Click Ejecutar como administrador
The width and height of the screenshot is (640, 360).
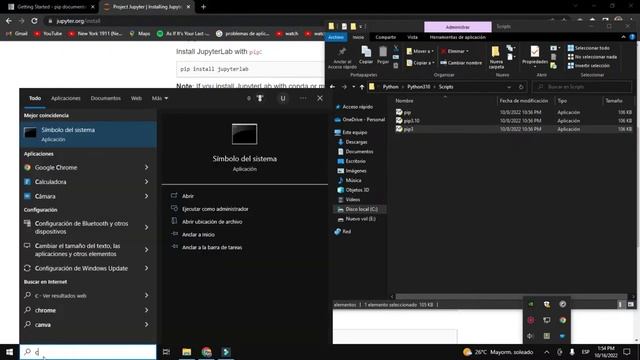point(215,209)
